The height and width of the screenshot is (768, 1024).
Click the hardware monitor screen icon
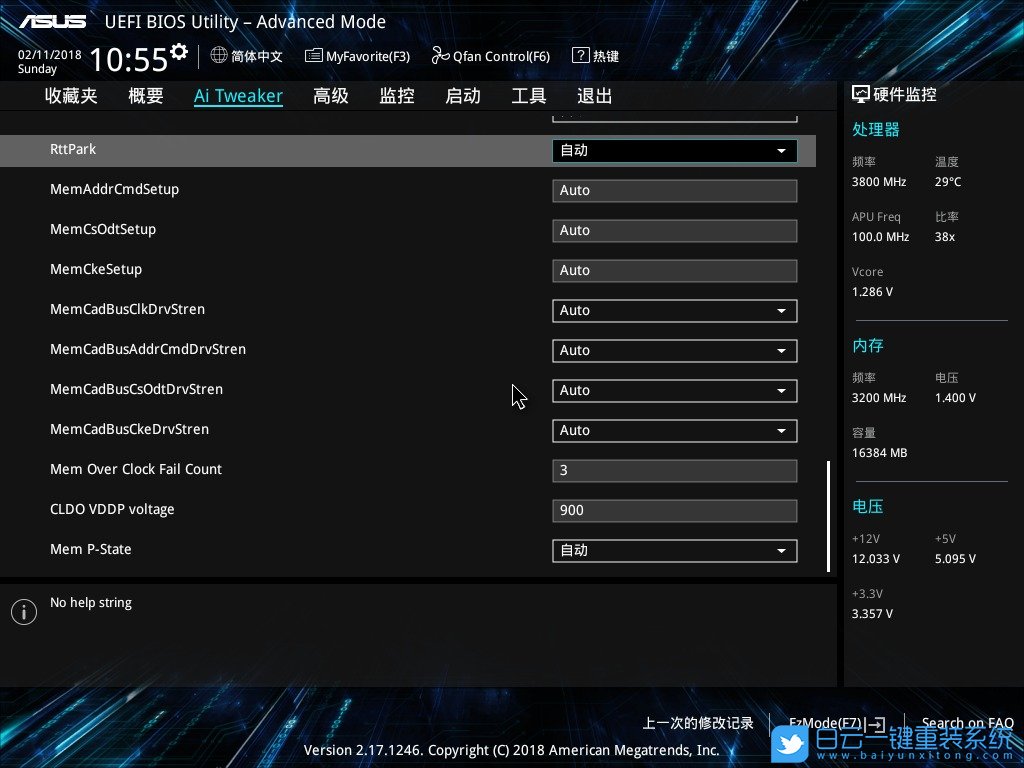pyautogui.click(x=860, y=94)
